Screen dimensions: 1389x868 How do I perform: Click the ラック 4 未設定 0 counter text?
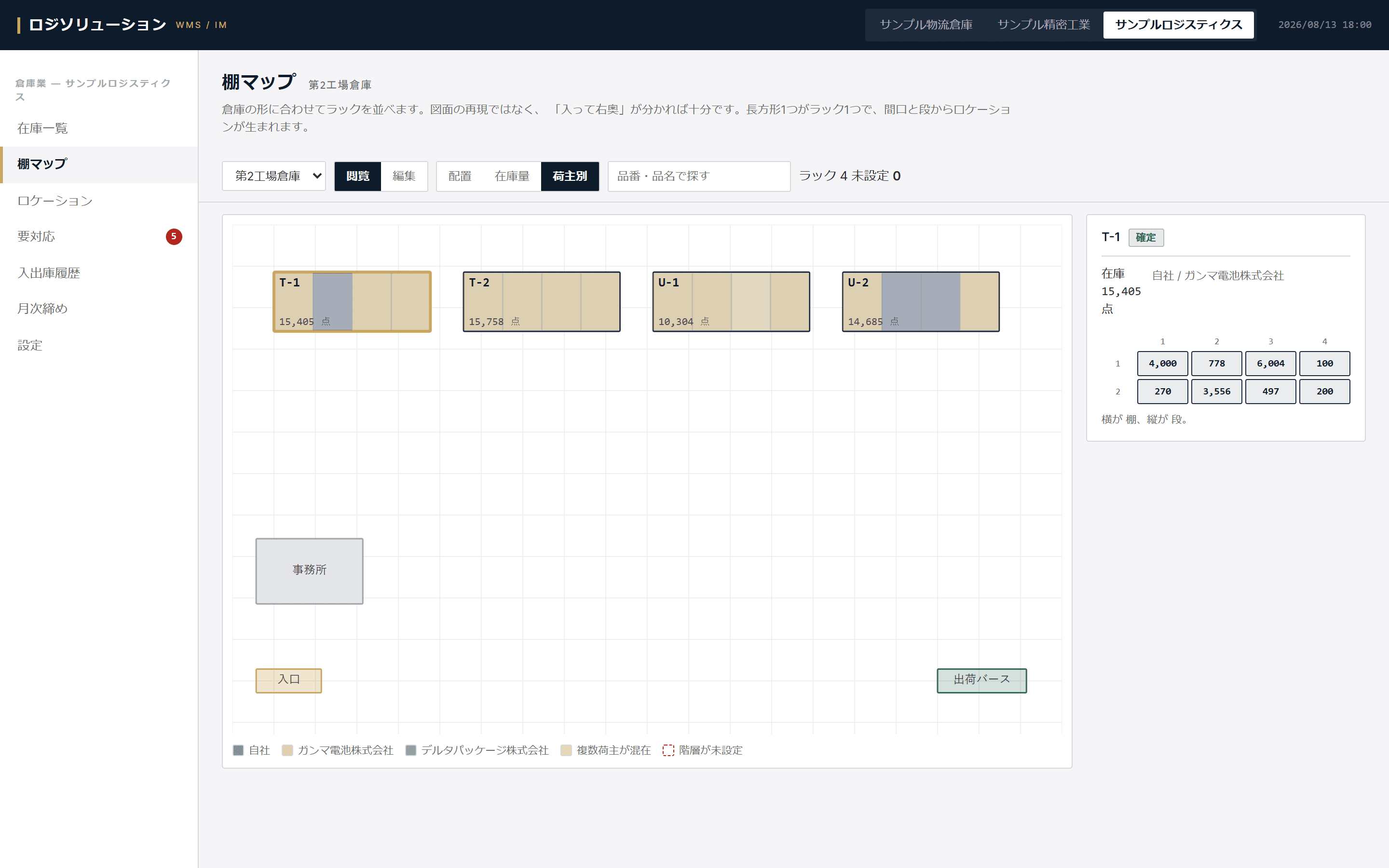[x=849, y=176]
